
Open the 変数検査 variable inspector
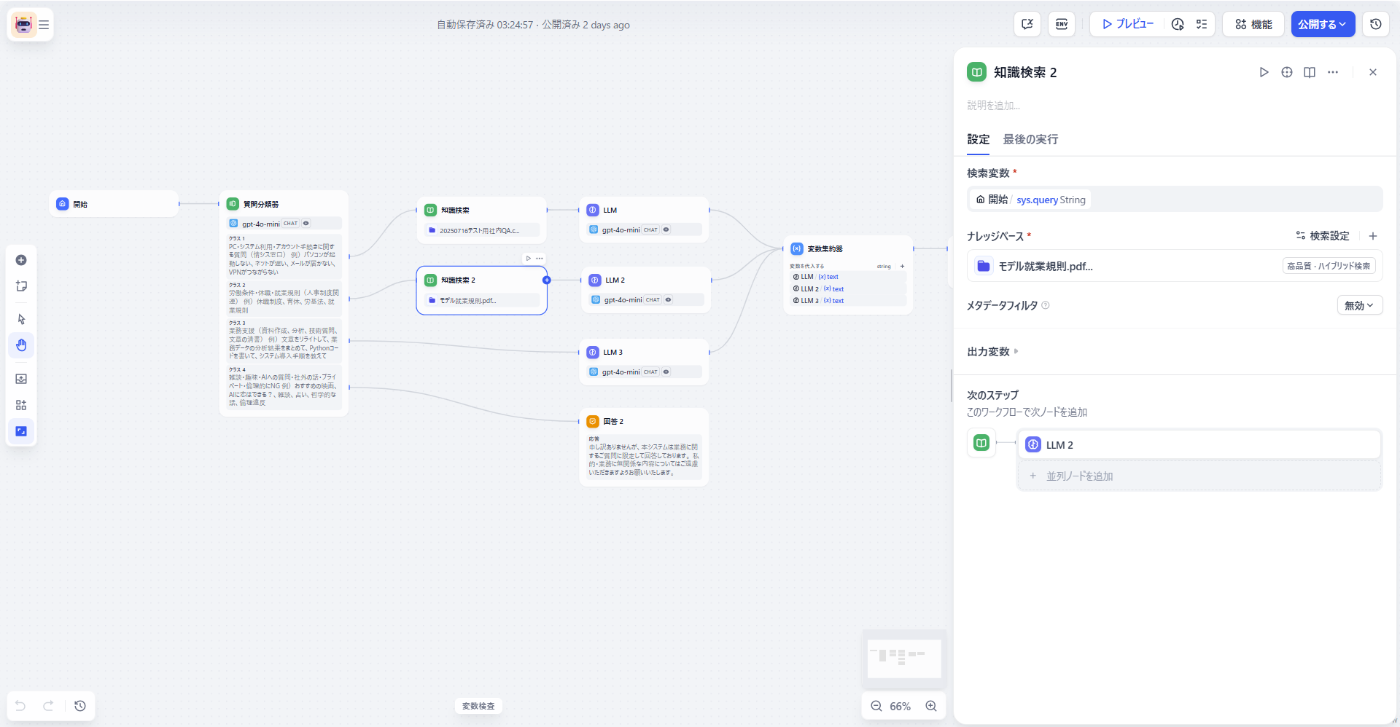coord(478,706)
